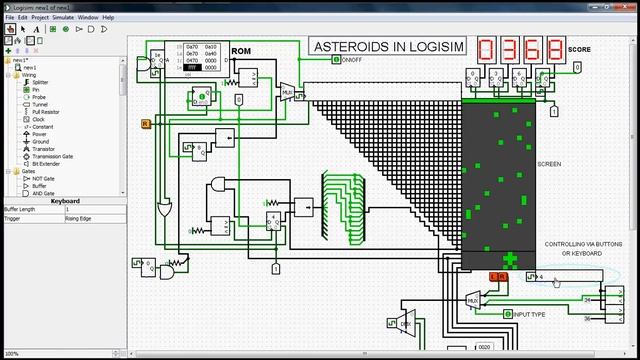The image size is (640, 360).
Task: Pick the AND gate toolbar icon
Action: [91, 29]
